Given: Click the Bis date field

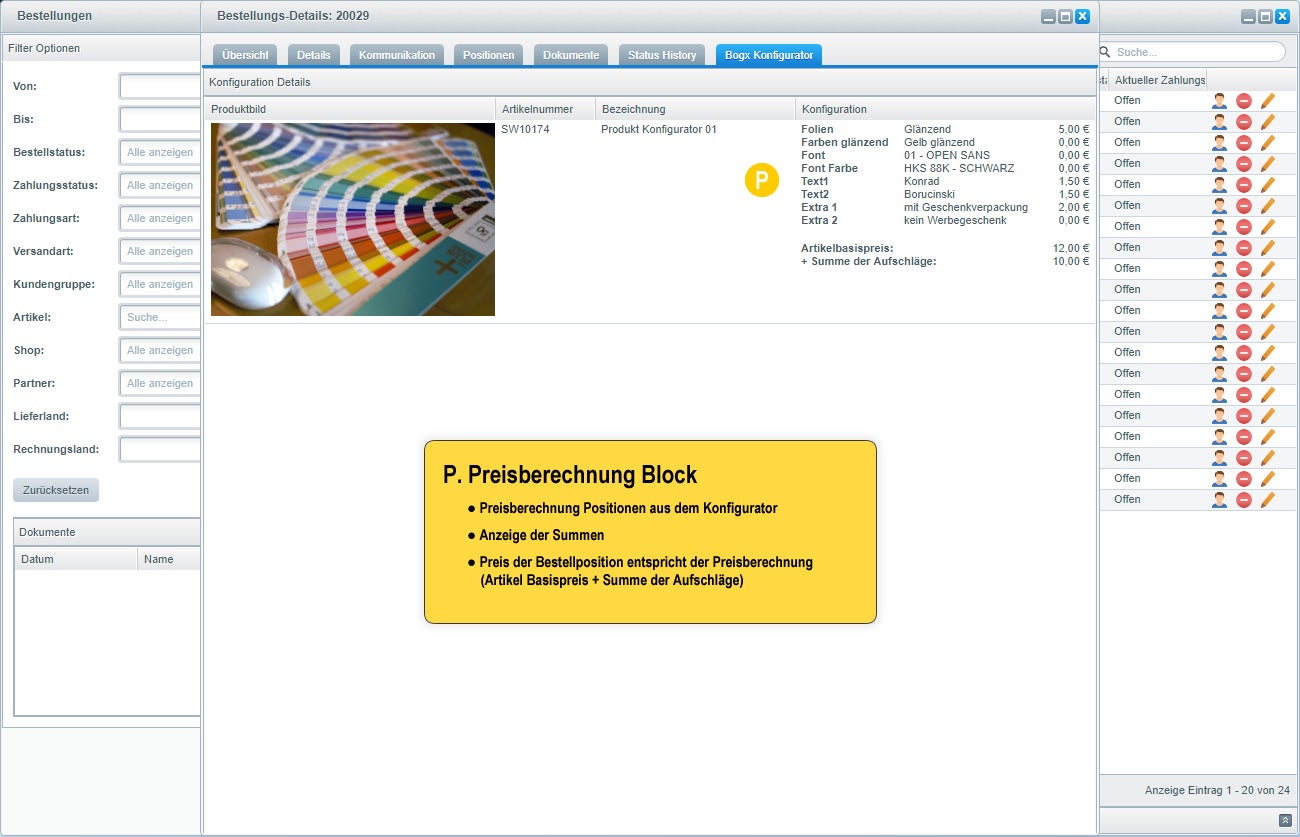Looking at the screenshot, I should (160, 119).
